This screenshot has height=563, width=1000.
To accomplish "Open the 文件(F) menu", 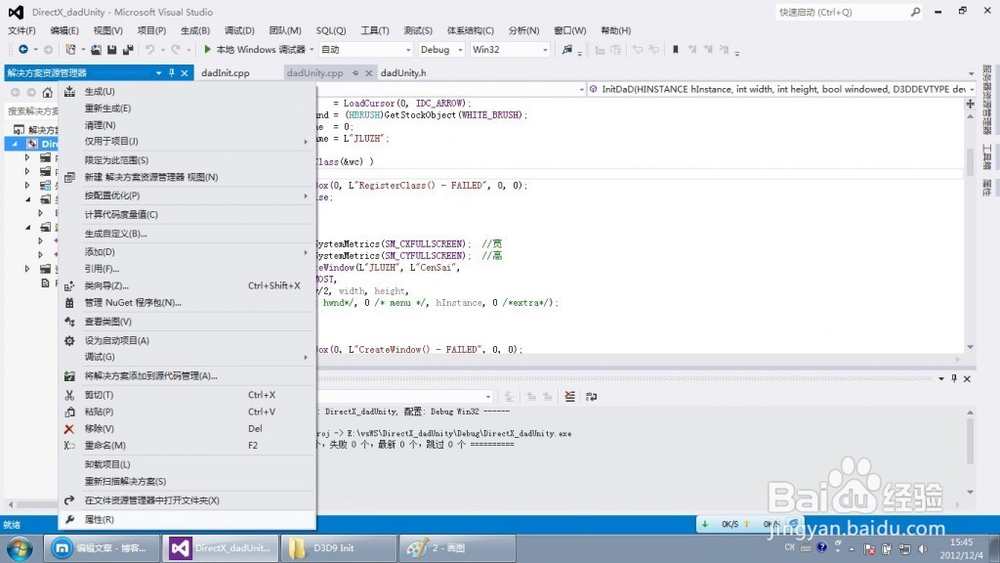I will (x=22, y=31).
